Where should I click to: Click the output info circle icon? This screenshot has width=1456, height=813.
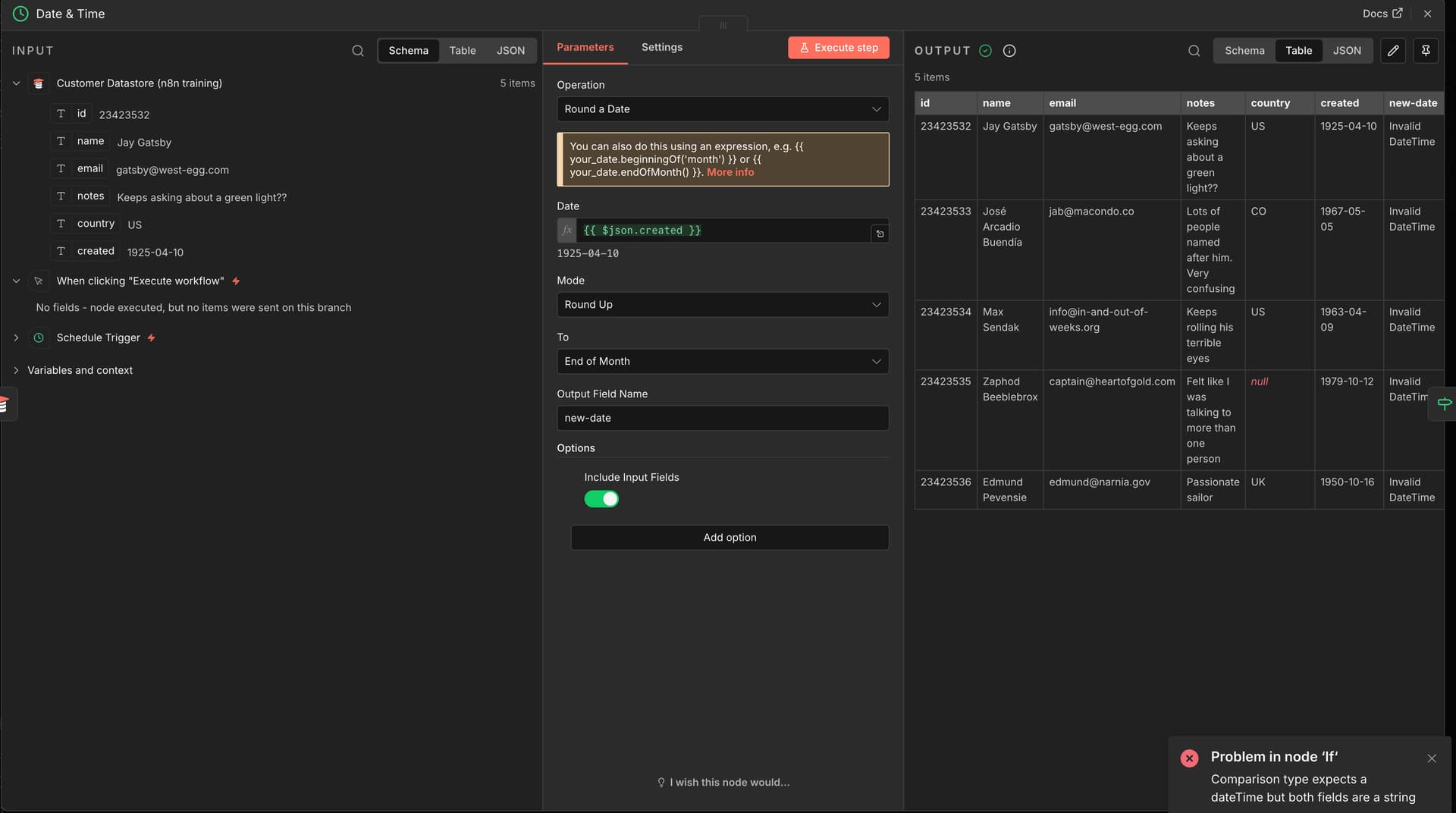(x=1009, y=51)
